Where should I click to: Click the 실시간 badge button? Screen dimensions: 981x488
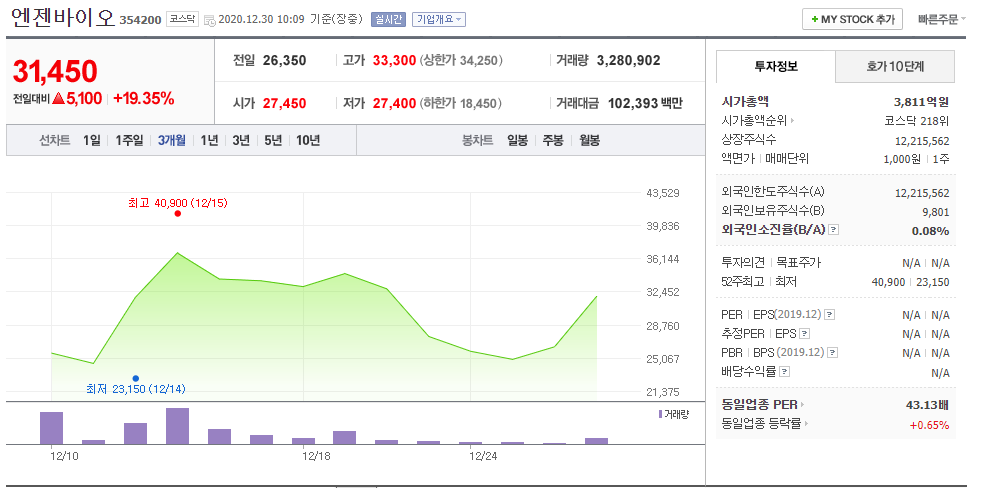pyautogui.click(x=387, y=19)
